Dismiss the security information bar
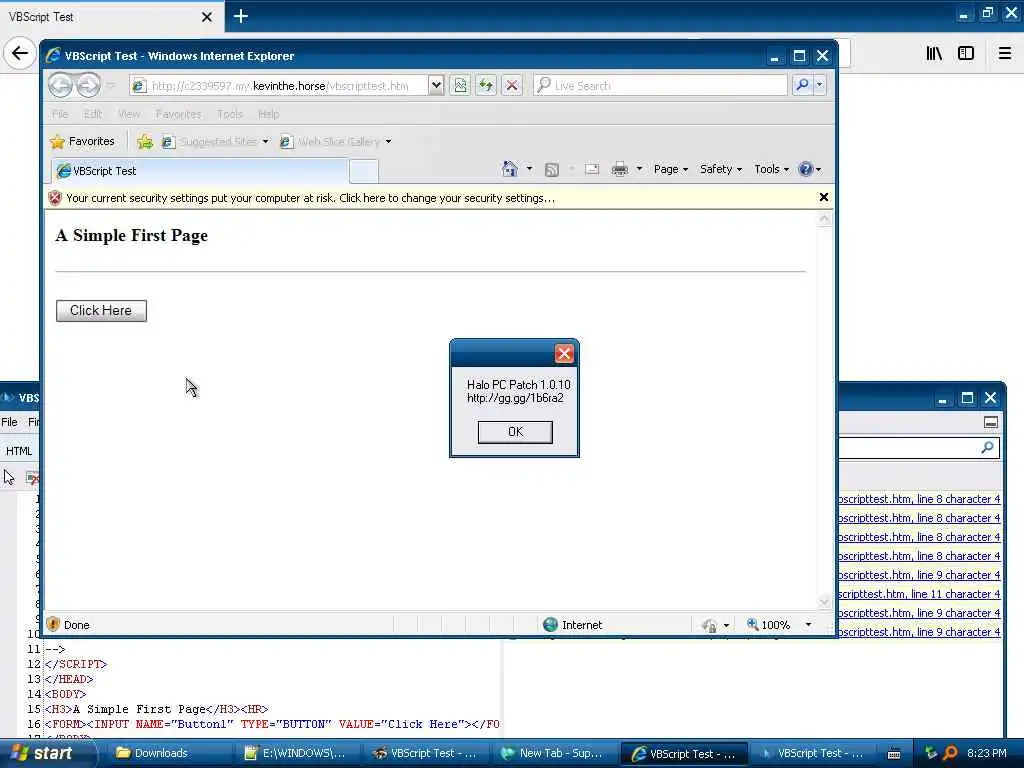Image resolution: width=1024 pixels, height=768 pixels. [824, 197]
